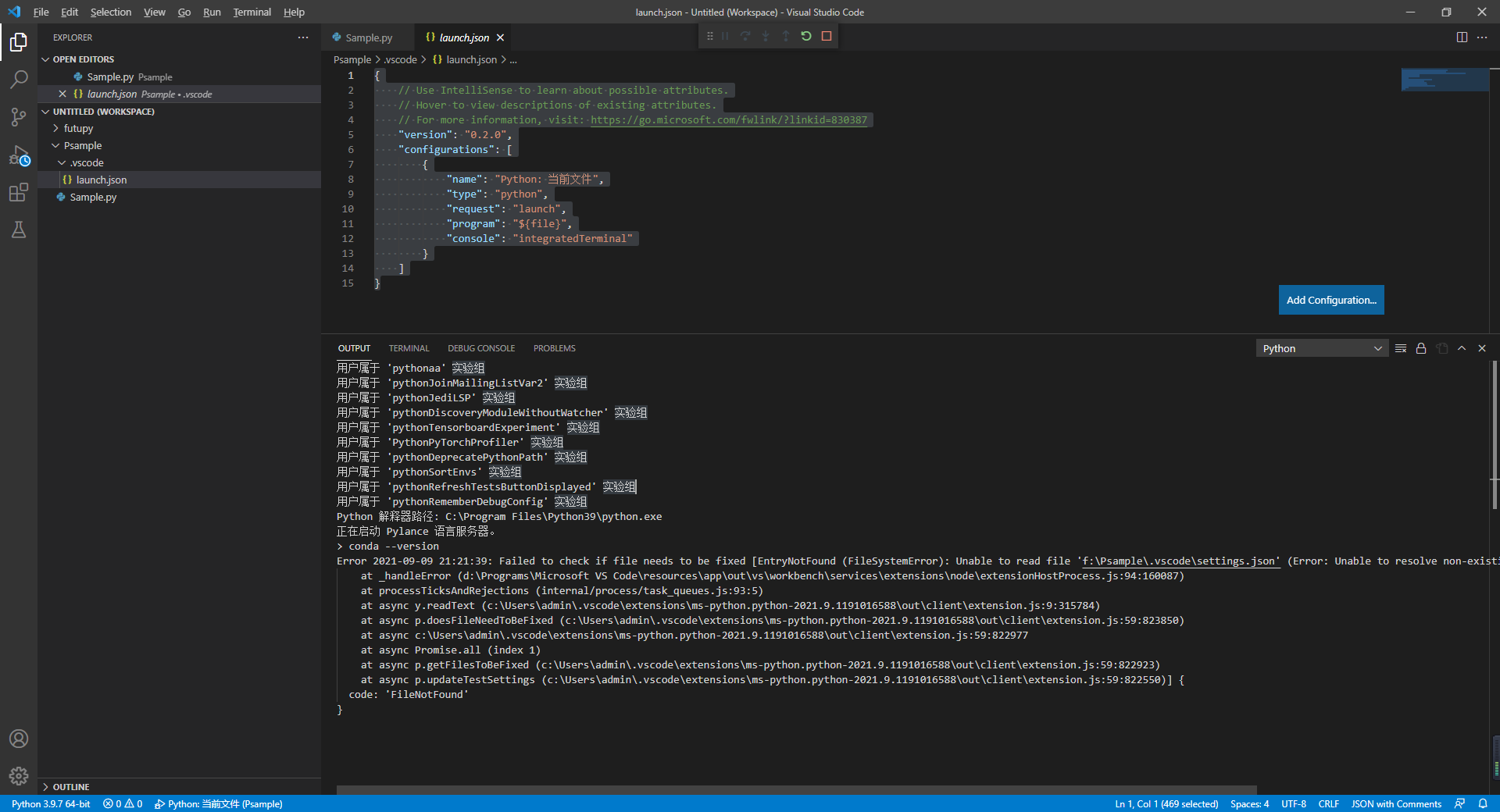Split the editor to the right

click(x=1462, y=37)
